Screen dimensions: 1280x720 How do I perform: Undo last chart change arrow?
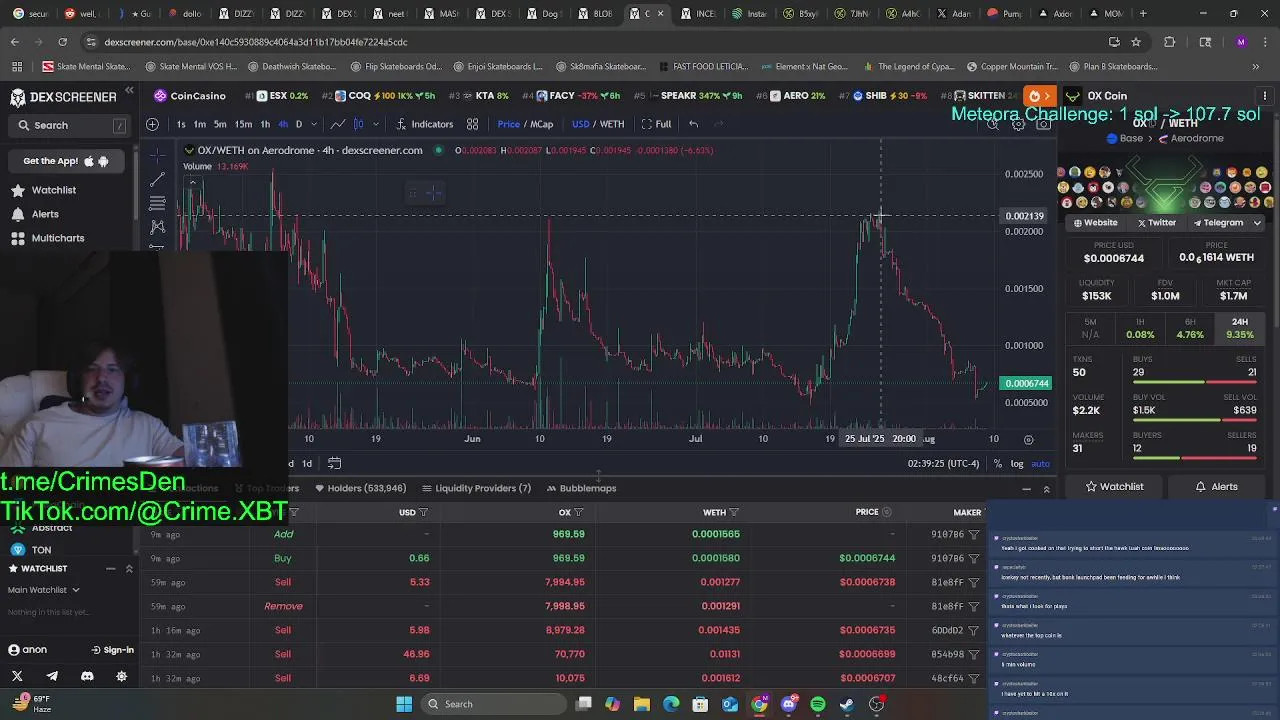click(693, 124)
